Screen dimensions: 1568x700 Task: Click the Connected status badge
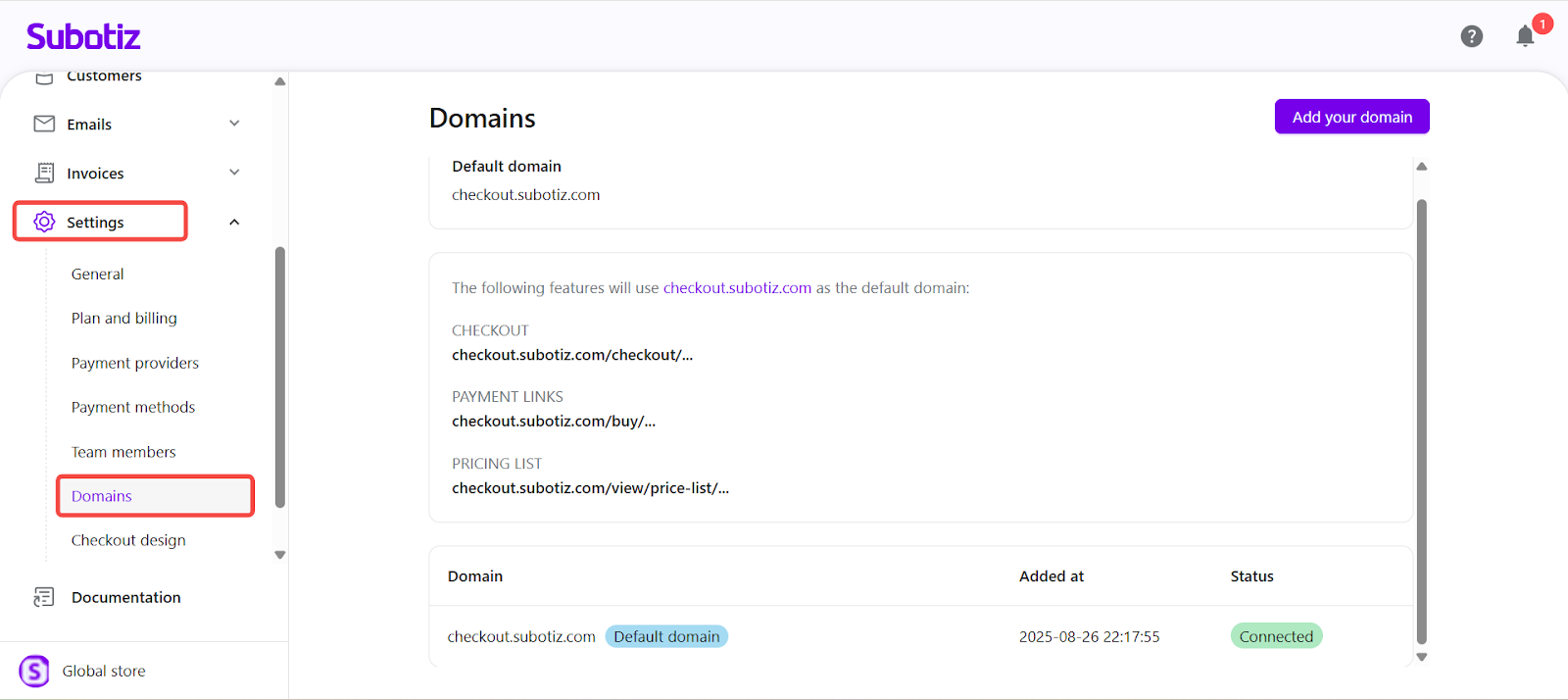click(1276, 636)
